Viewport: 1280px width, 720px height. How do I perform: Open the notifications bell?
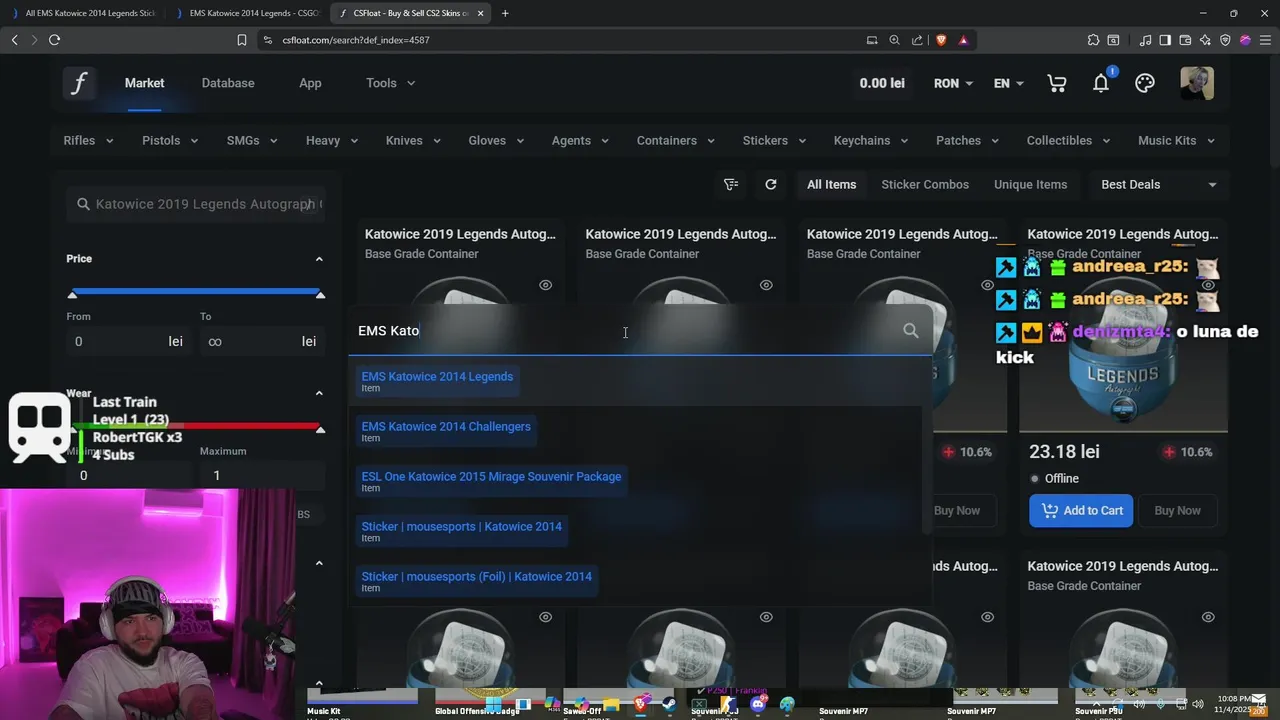(1101, 83)
